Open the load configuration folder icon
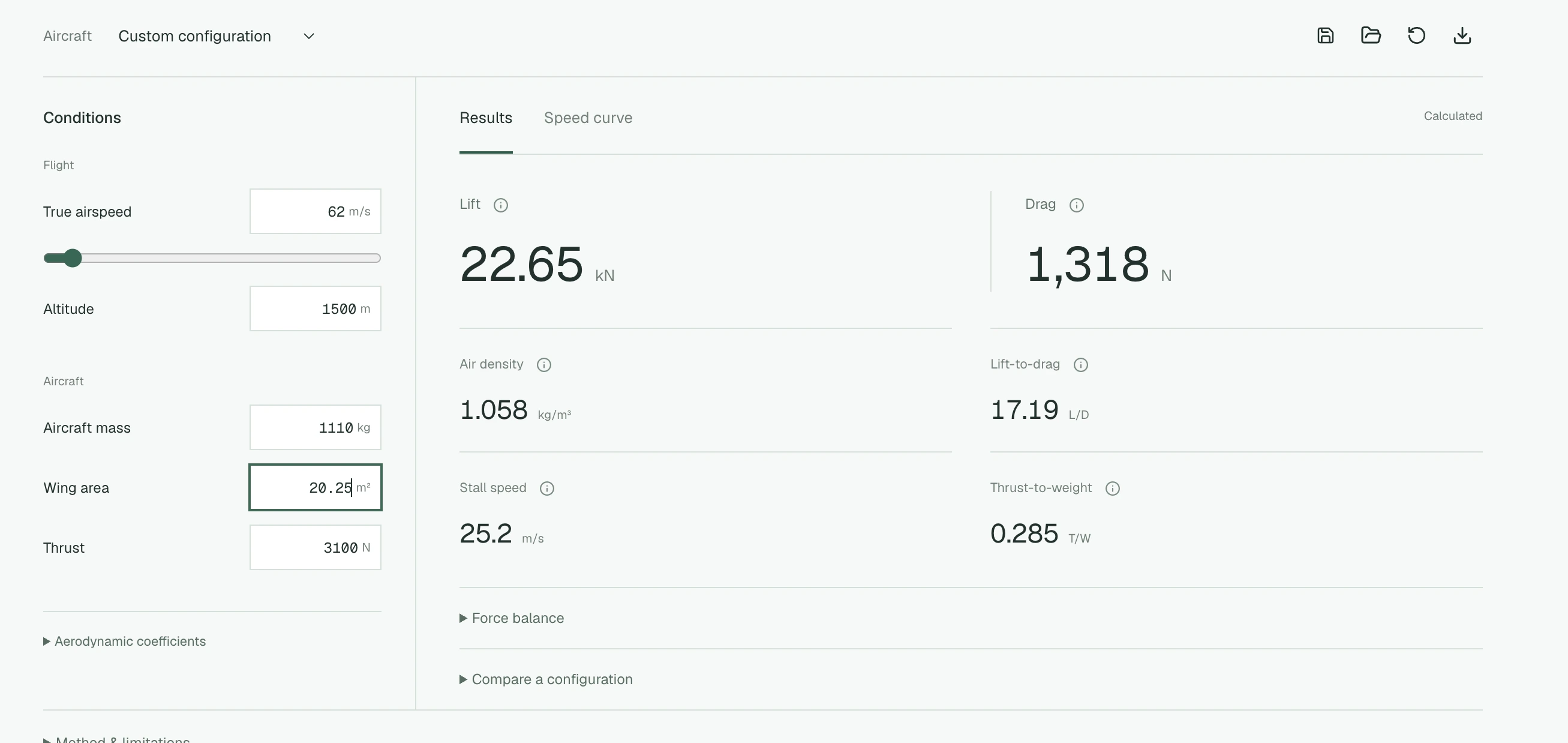 pyautogui.click(x=1371, y=36)
